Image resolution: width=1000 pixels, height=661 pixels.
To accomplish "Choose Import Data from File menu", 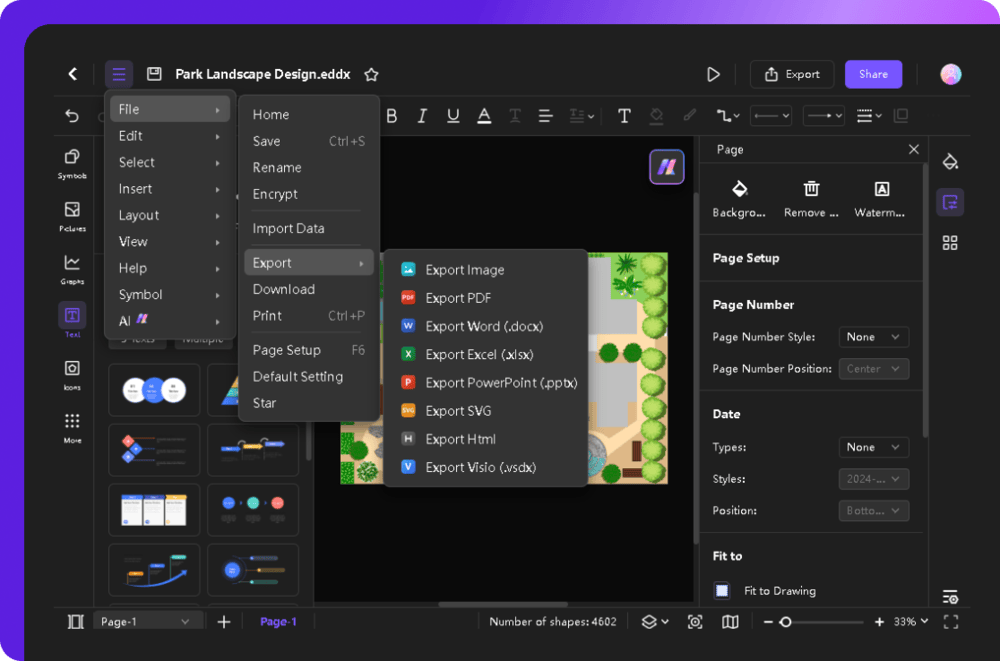I will coord(309,228).
